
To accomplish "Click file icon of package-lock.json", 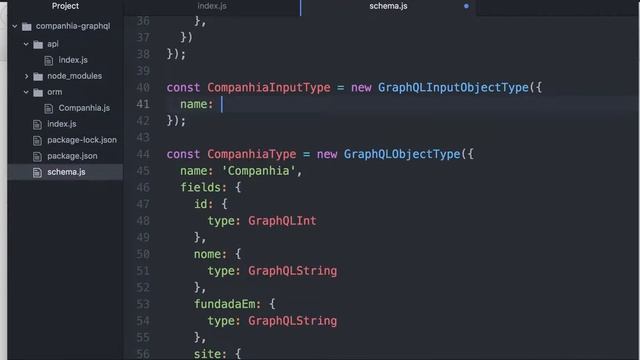I will 37,140.
